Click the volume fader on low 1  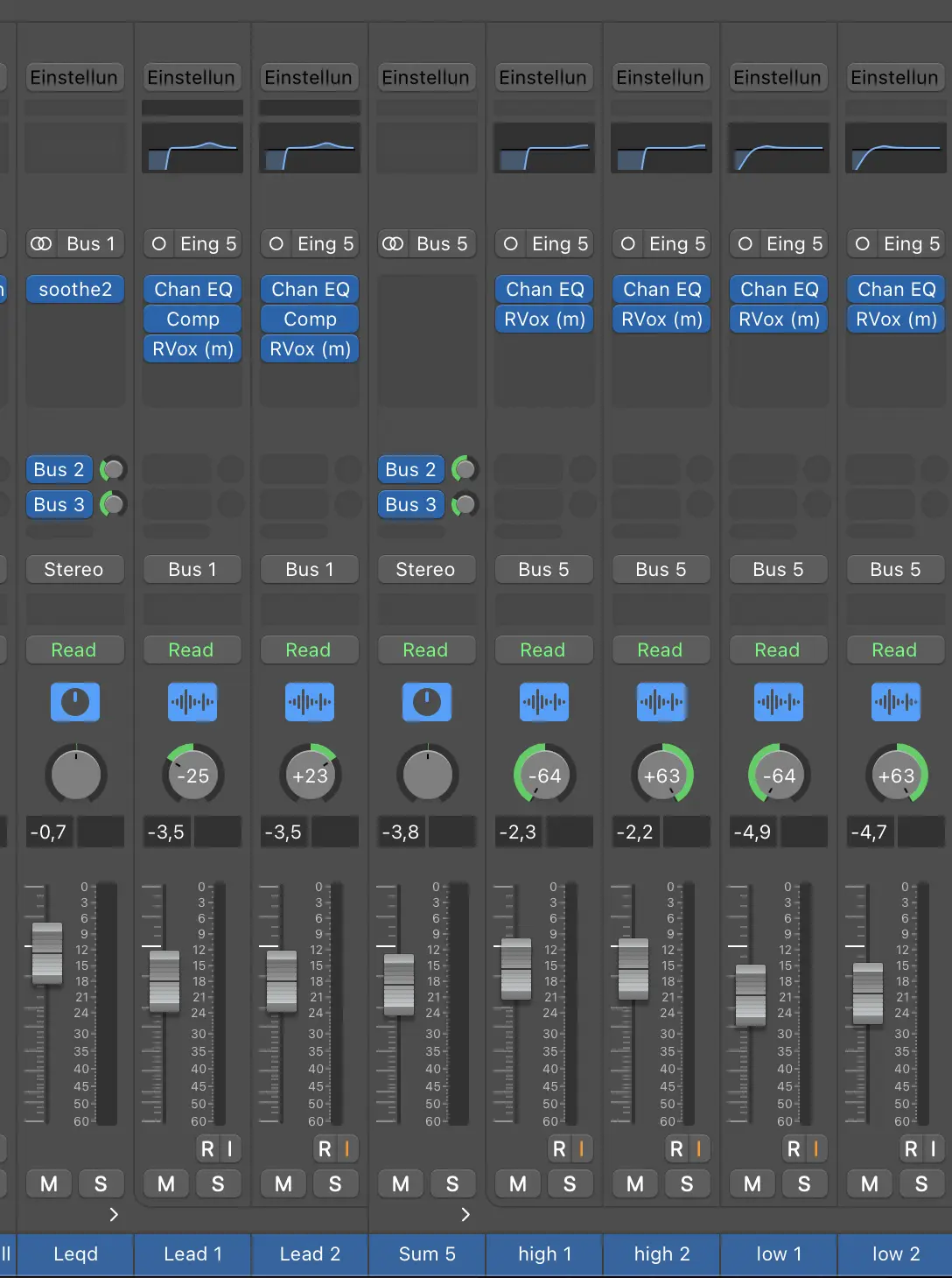(x=751, y=995)
